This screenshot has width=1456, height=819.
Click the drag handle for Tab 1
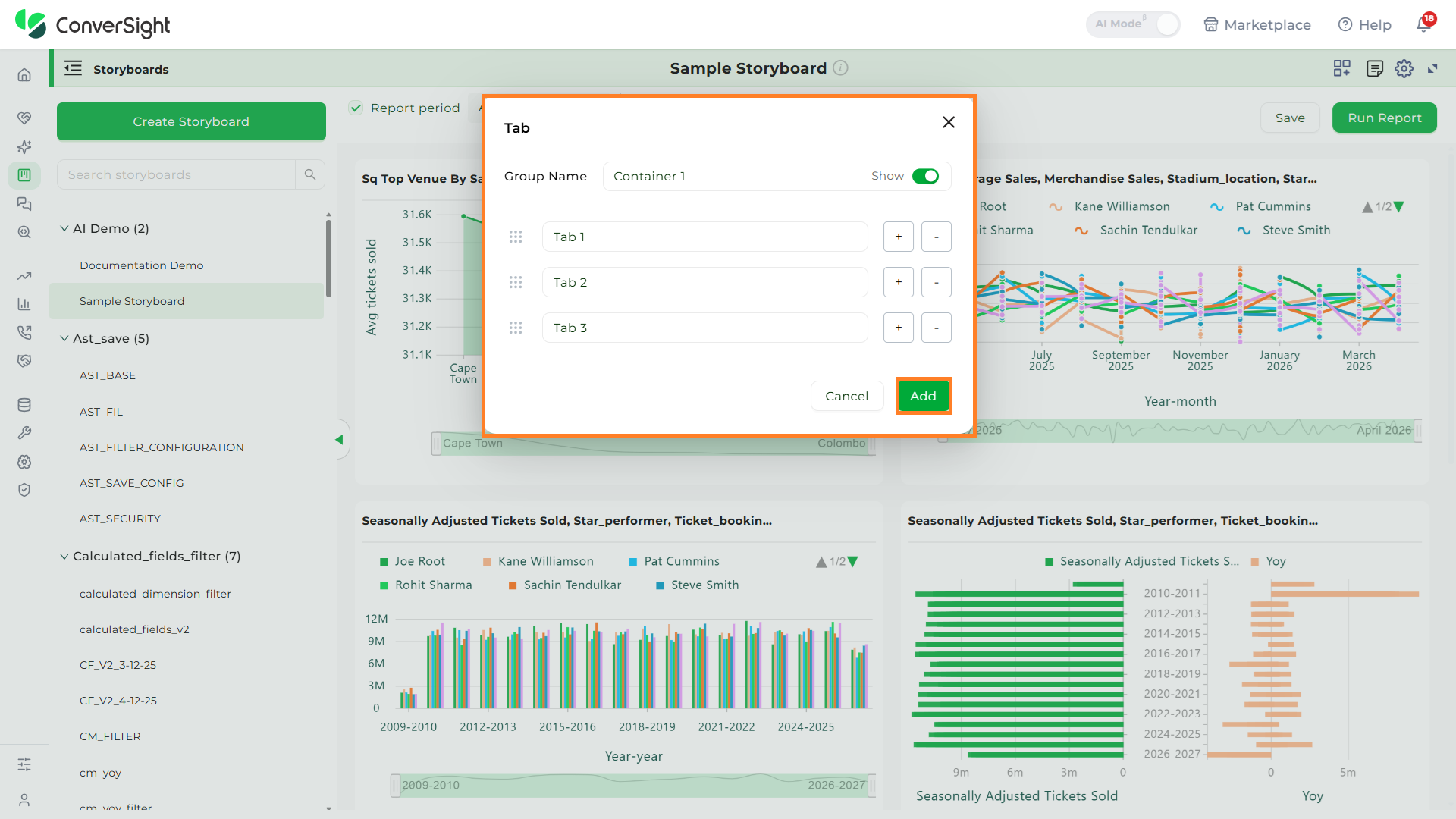point(516,237)
